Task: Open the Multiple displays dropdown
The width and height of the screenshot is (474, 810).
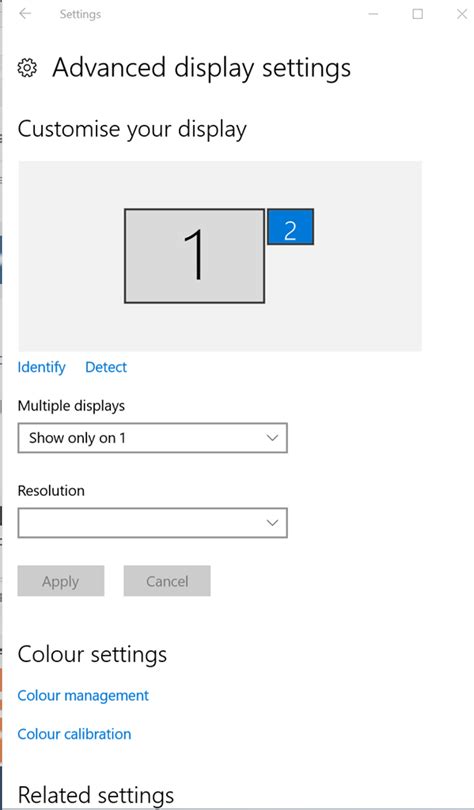Action: click(152, 438)
